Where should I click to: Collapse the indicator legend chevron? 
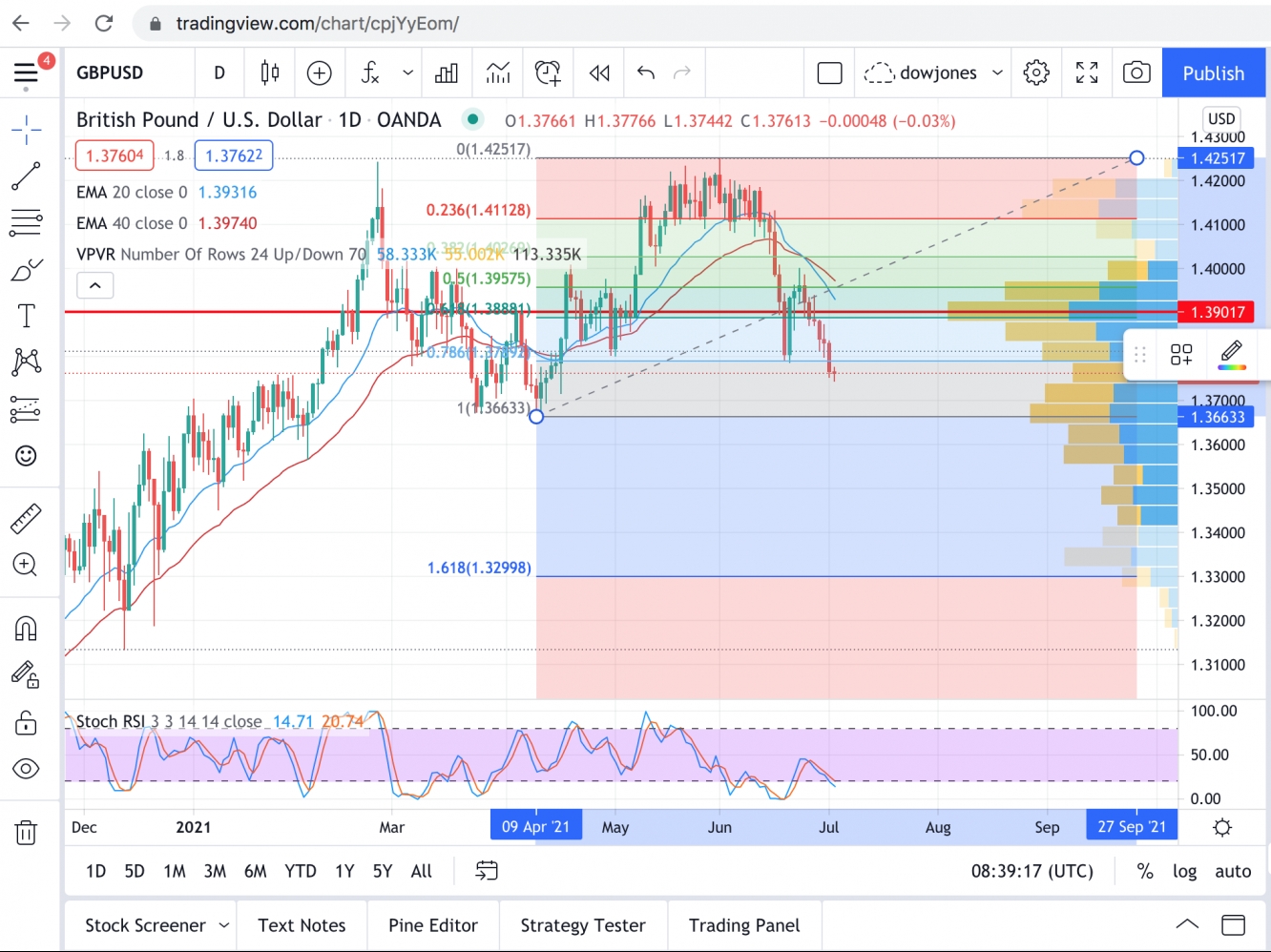(95, 285)
